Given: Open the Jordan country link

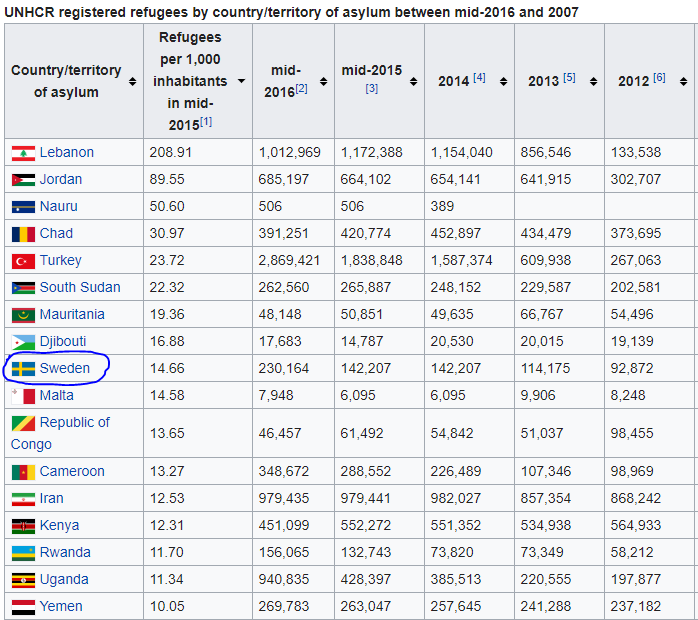Looking at the screenshot, I should click(61, 179).
